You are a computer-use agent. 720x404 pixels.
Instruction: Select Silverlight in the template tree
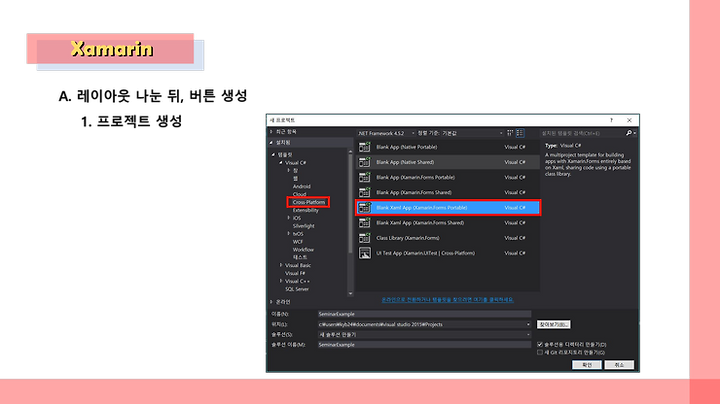(x=304, y=226)
